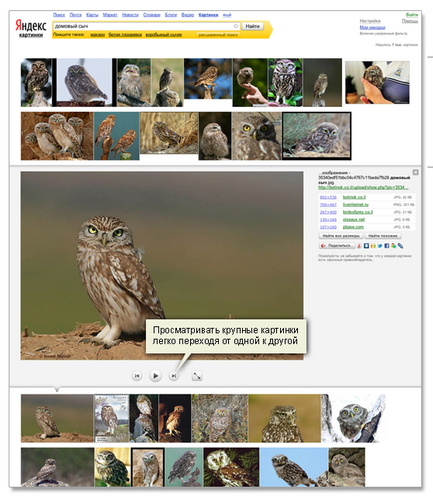Switch to the Карты tab
Image resolution: width=433 pixels, height=500 pixels.
click(x=92, y=15)
